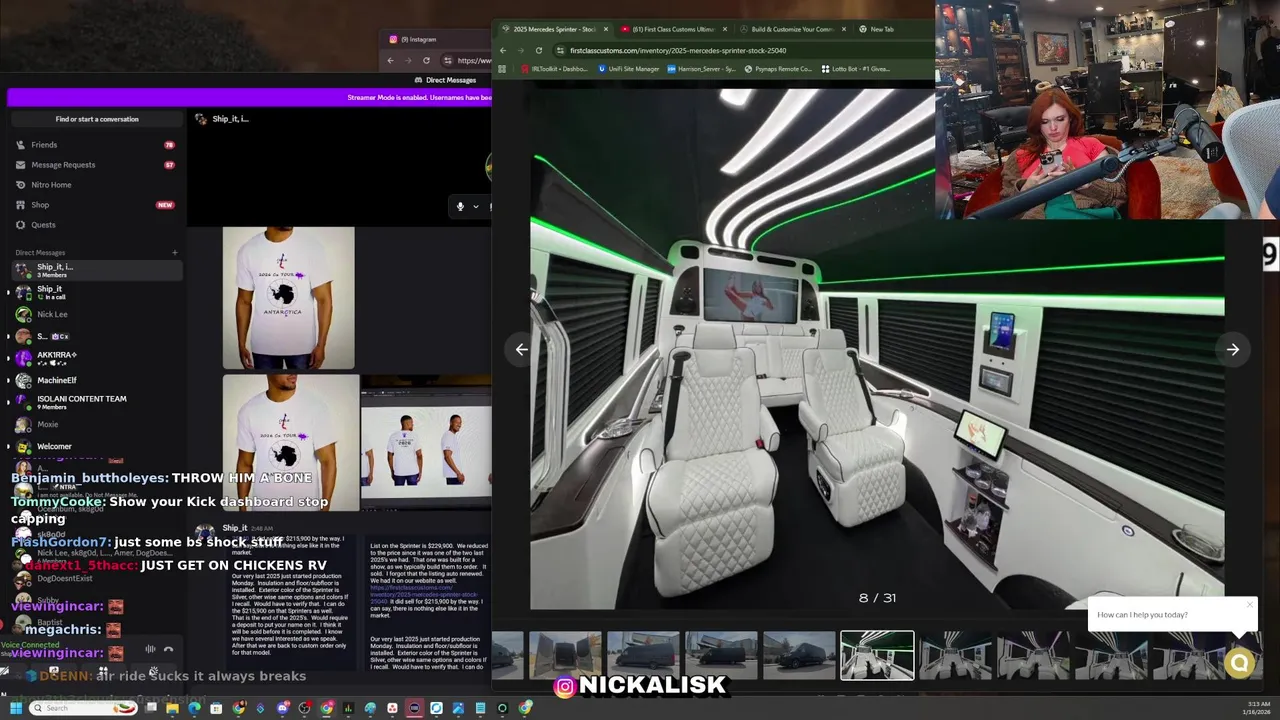1280x720 pixels.
Task: Open Message Requests in Discord
Action: (x=95, y=165)
